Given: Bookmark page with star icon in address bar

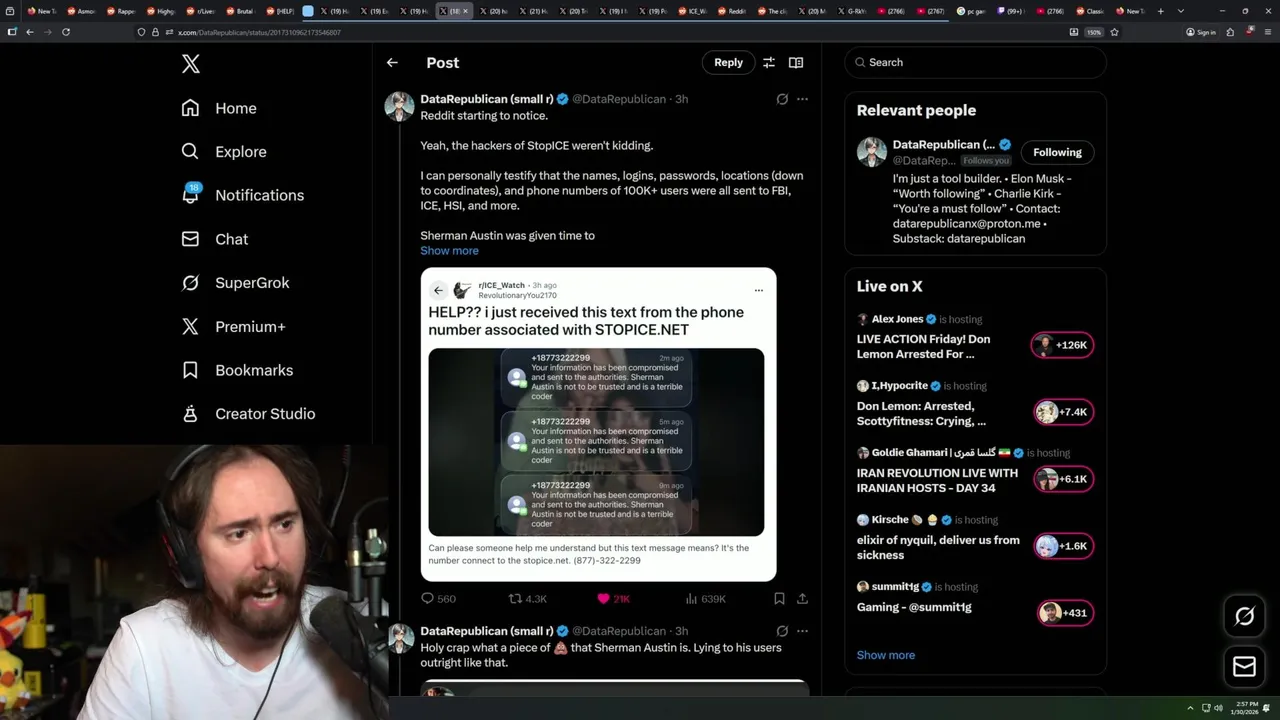Looking at the screenshot, I should [1114, 32].
